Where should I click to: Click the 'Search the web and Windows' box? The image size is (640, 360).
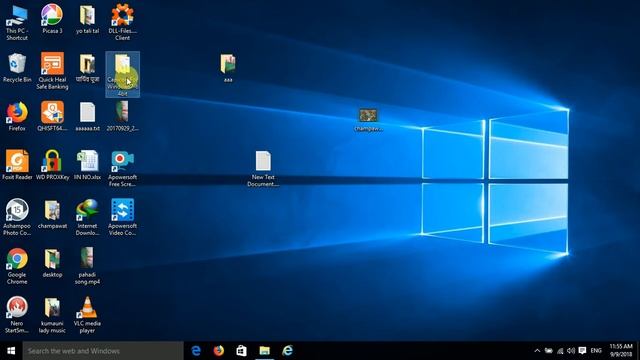103,351
